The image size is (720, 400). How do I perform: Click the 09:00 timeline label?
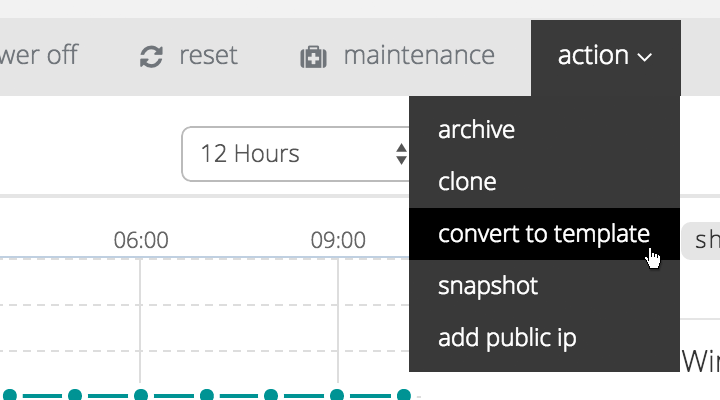(x=338, y=240)
